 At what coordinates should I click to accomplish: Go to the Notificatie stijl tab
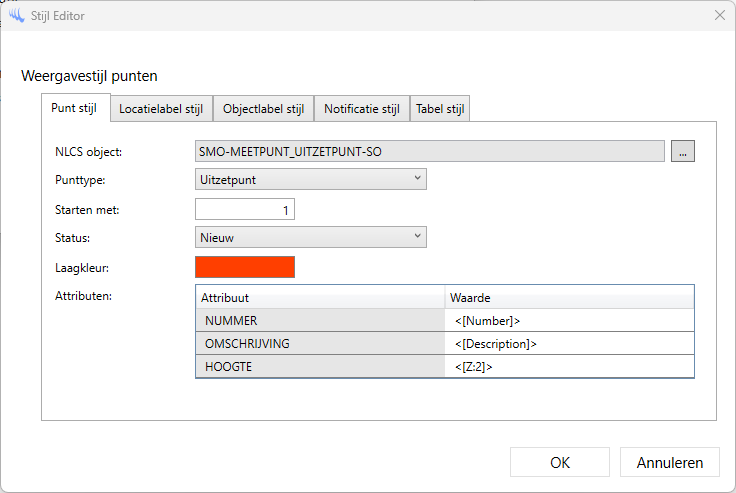coord(361,109)
